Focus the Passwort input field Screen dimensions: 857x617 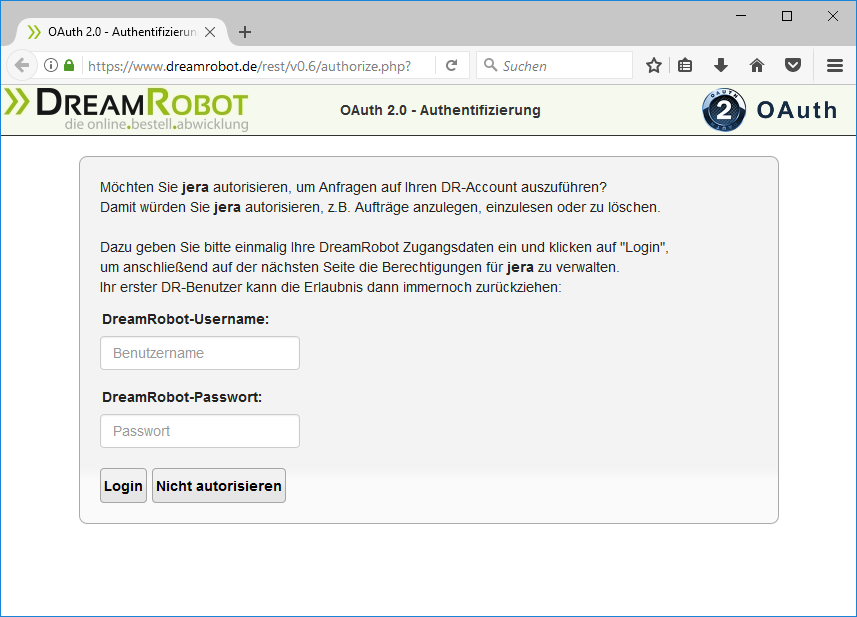point(200,431)
